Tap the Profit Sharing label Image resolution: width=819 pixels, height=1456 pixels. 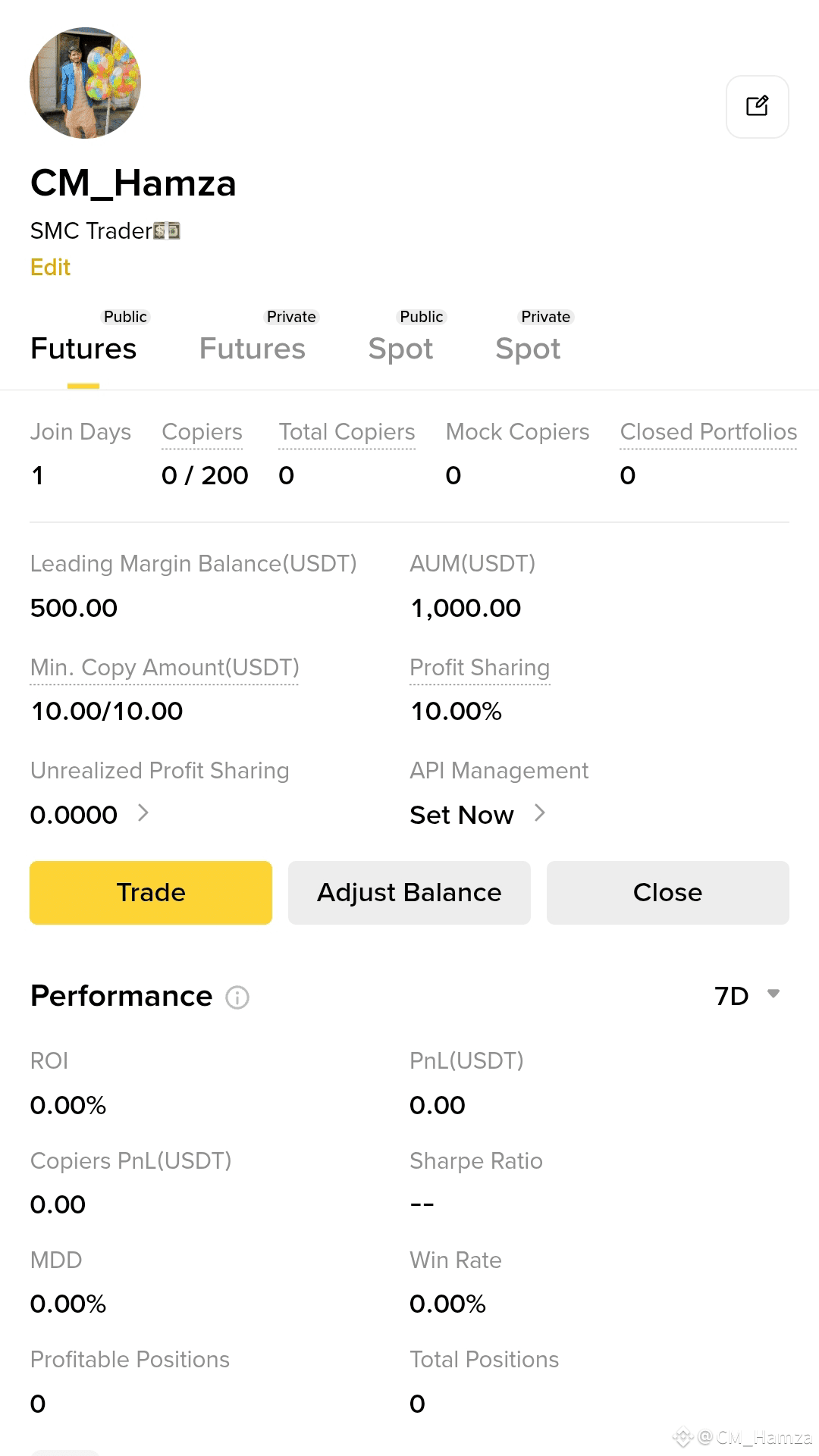click(x=479, y=668)
